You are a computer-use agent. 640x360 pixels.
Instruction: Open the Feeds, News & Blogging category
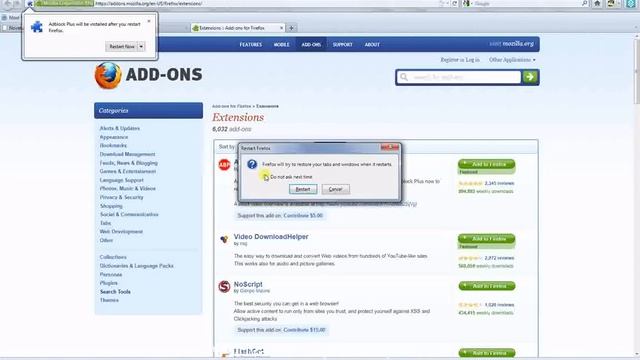129,163
